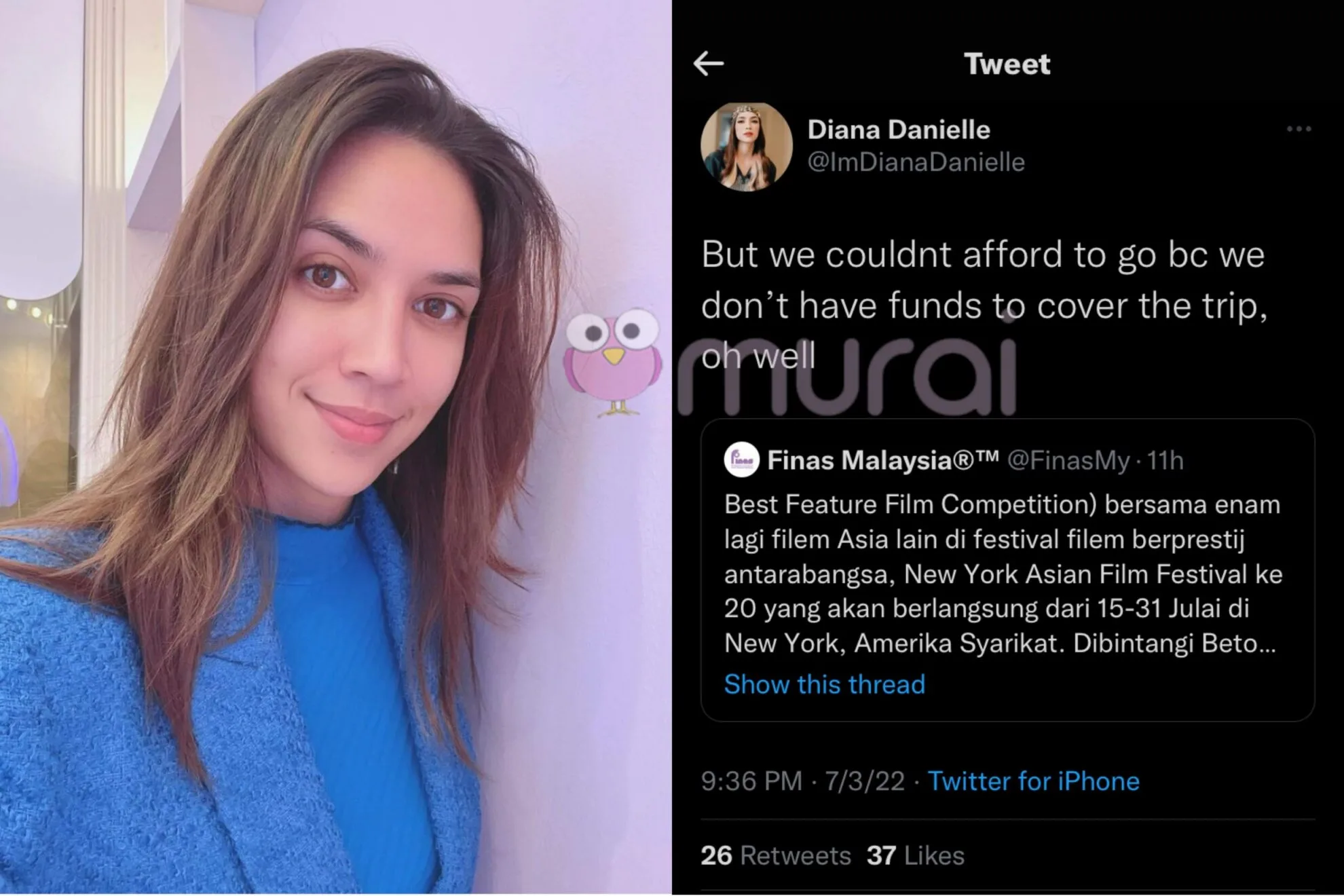Open the quoted Finas Malaysia tweet text
This screenshot has height=896, width=1344.
click(x=1003, y=574)
